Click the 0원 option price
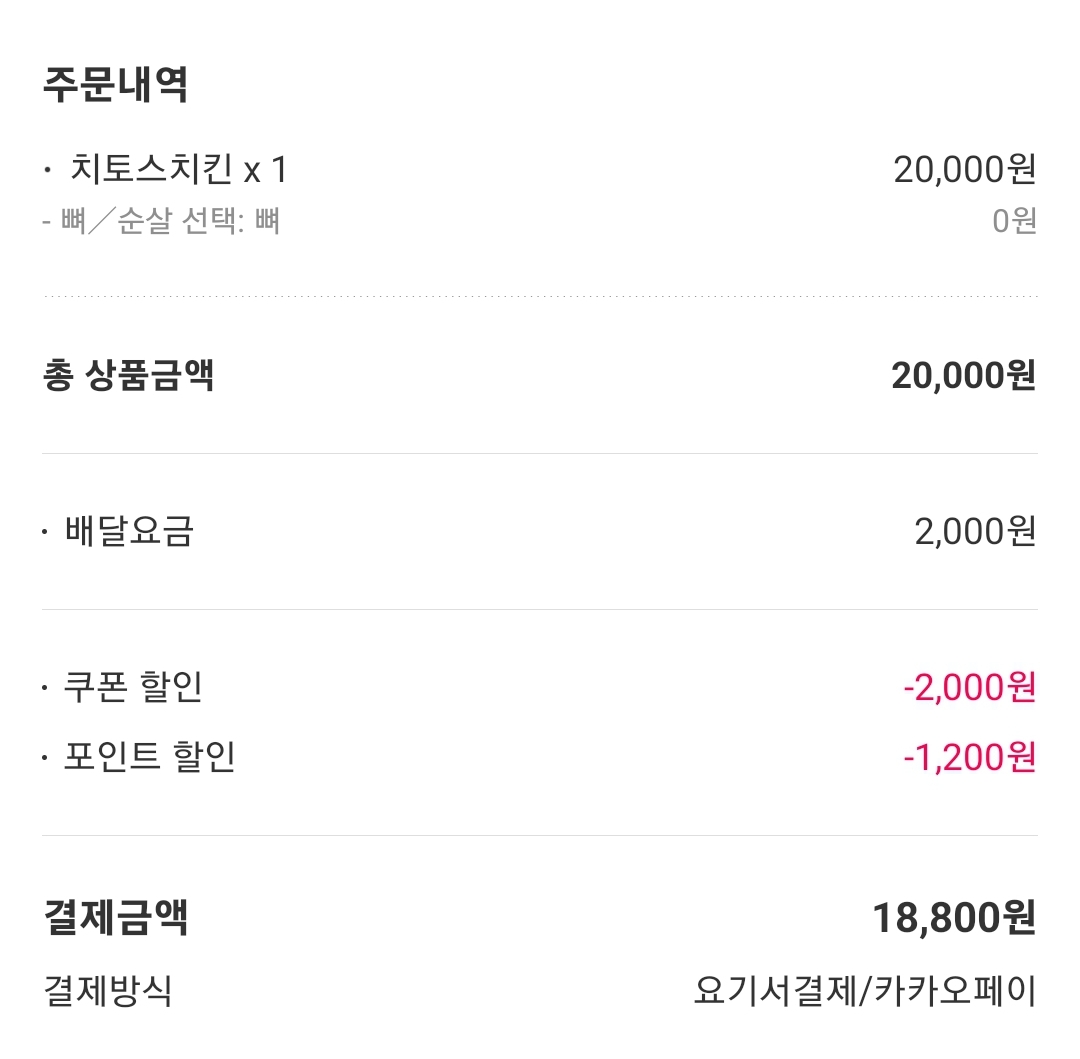Screen dimensions: 1080x1059 tap(1013, 220)
